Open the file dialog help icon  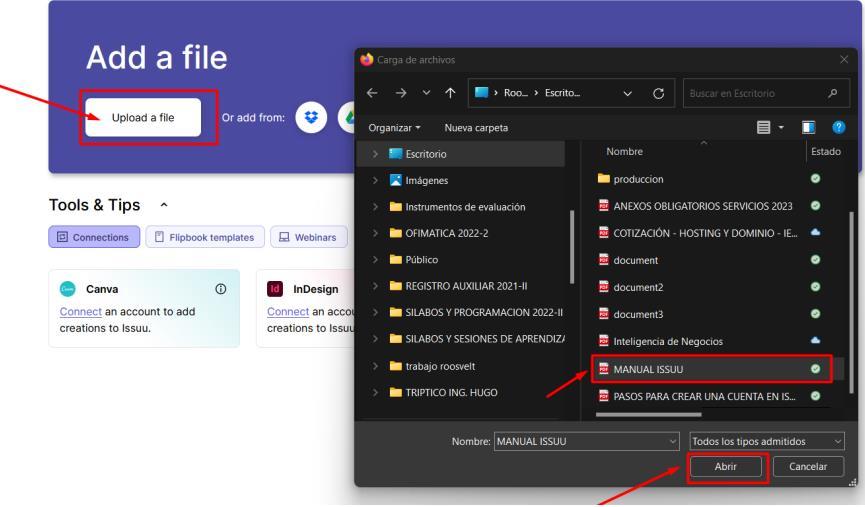point(839,127)
